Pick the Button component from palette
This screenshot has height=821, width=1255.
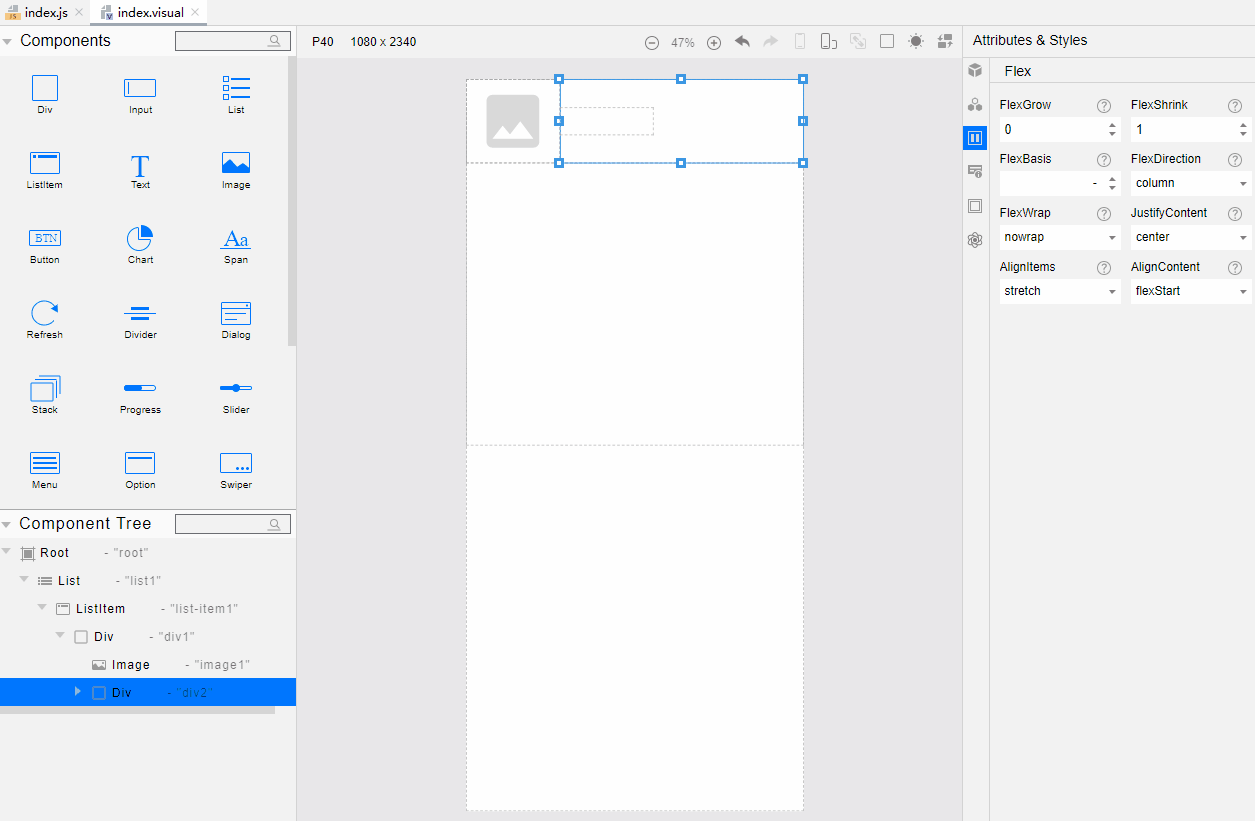(45, 245)
